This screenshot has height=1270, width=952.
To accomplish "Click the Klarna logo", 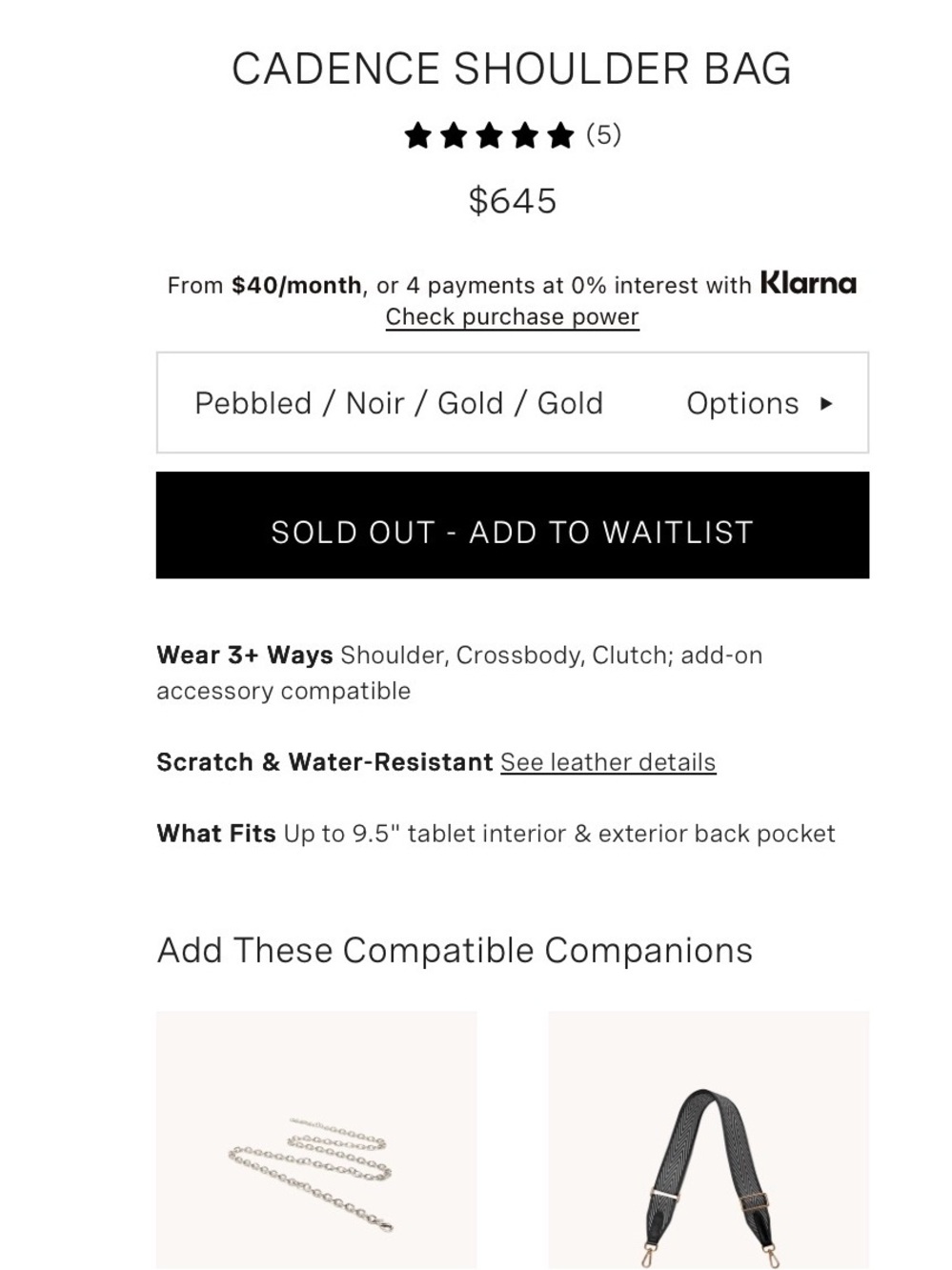I will pos(808,284).
